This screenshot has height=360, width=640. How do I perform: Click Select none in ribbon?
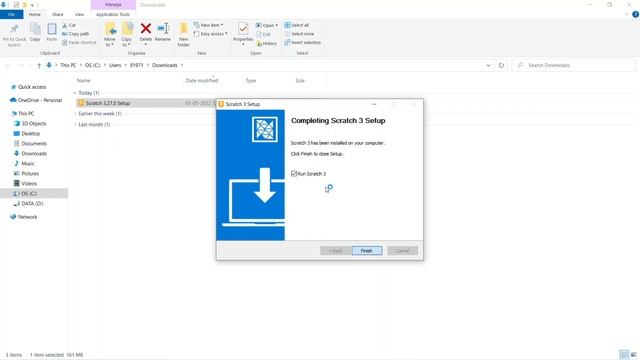click(x=299, y=34)
